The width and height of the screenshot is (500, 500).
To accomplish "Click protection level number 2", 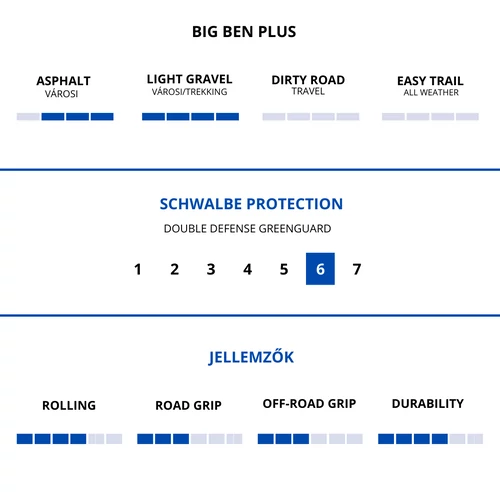I will coord(174,269).
